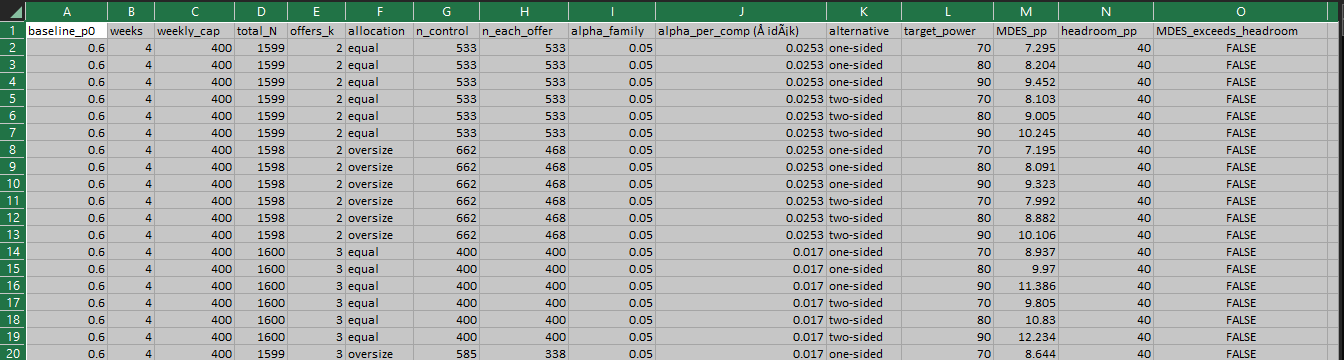
Task: Select column J header
Action: 741,11
